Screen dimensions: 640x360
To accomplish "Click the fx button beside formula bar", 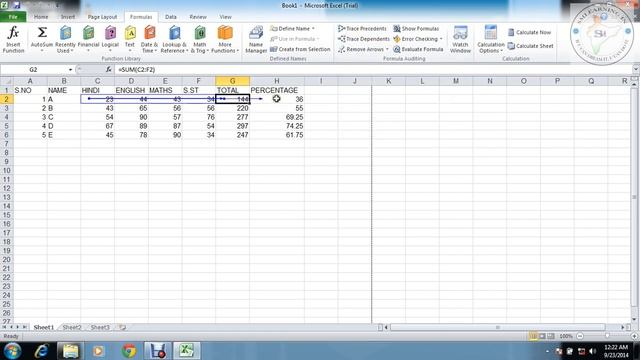I will point(108,70).
